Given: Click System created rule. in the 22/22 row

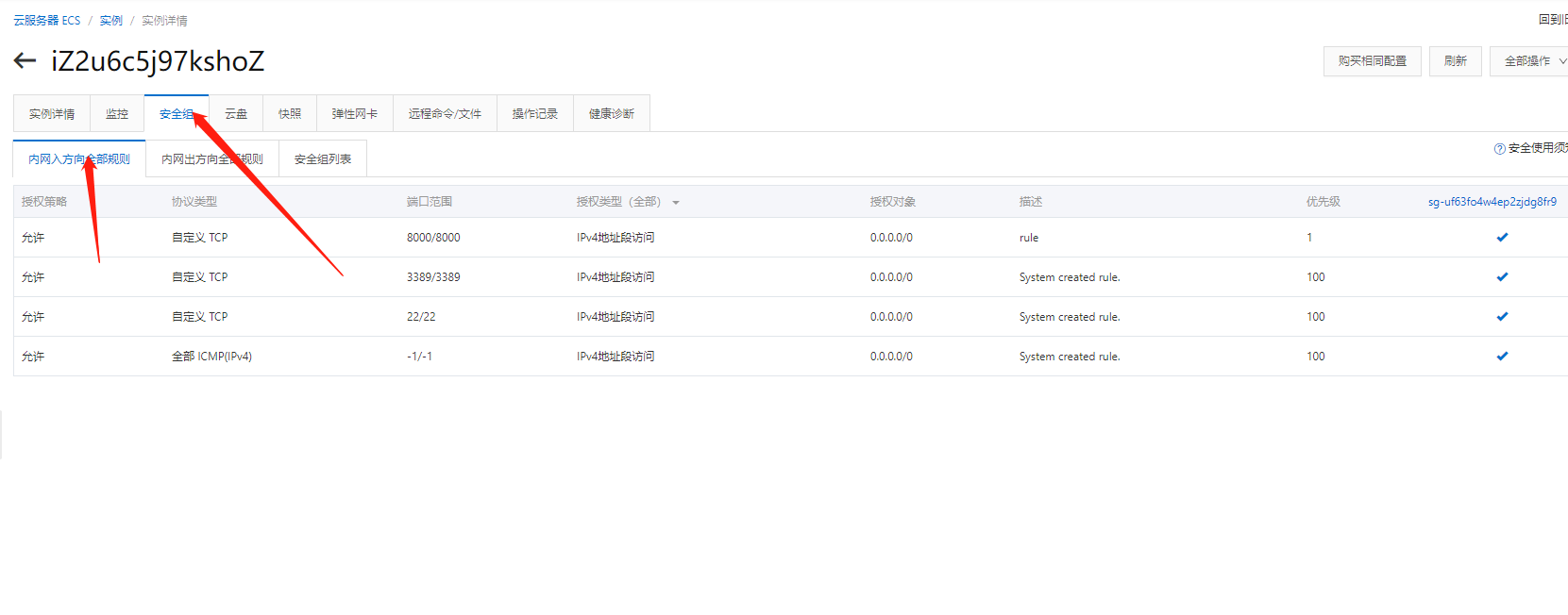Looking at the screenshot, I should [x=1070, y=317].
